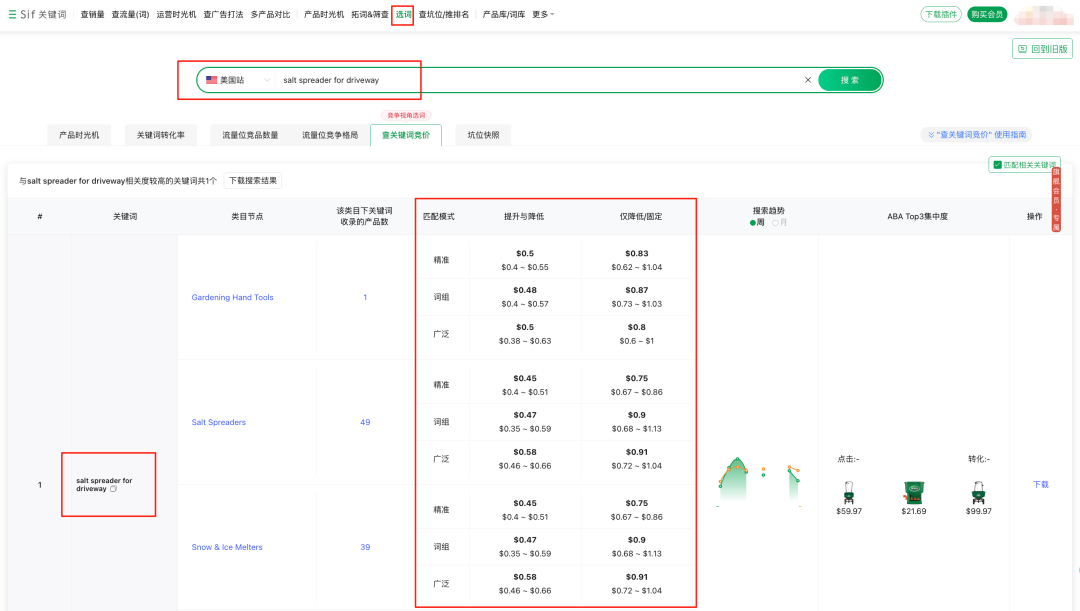
Task: Open the 查销量 menu item
Action: [92, 14]
